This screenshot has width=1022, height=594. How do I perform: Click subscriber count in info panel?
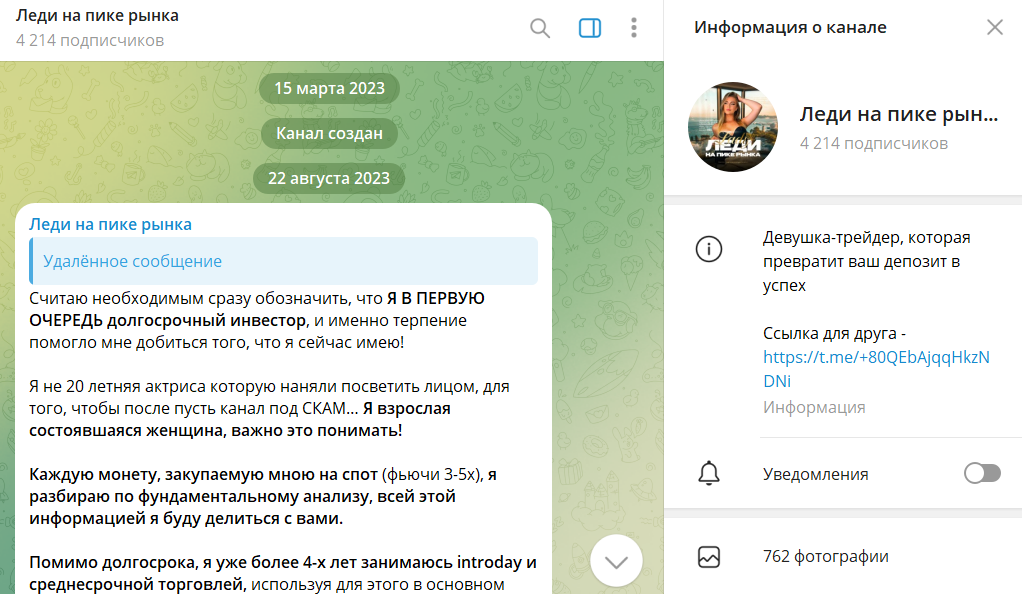point(873,143)
